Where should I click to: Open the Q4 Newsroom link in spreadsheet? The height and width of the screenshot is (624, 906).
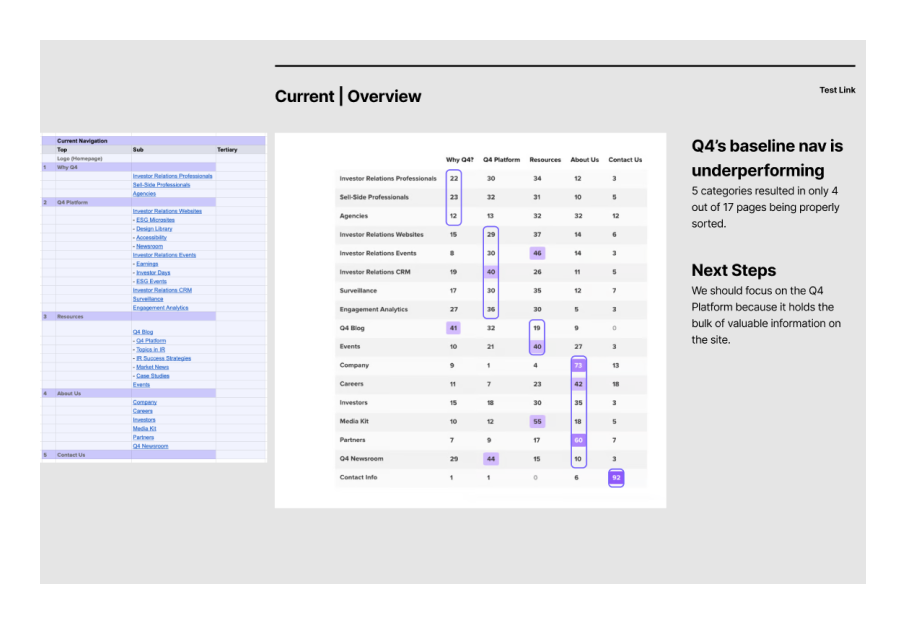tap(150, 446)
